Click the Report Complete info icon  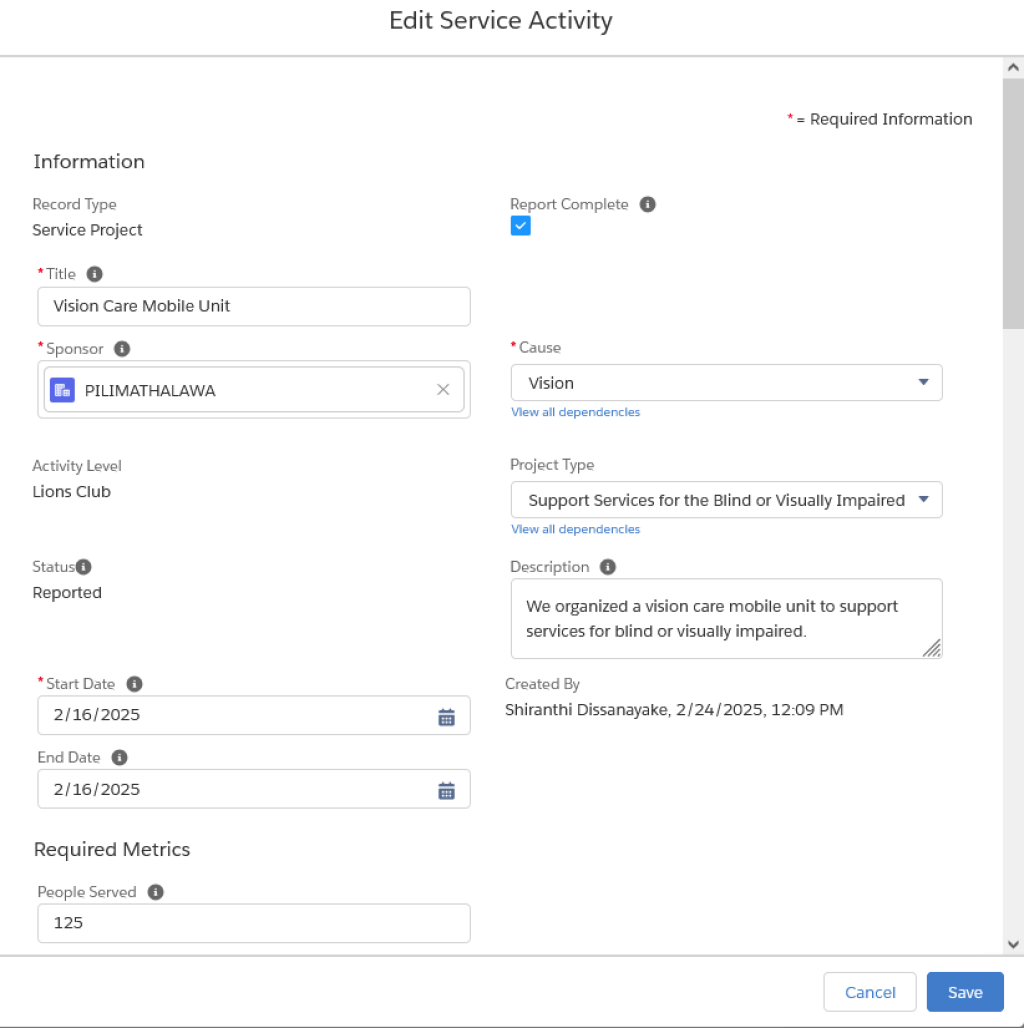pyautogui.click(x=647, y=205)
